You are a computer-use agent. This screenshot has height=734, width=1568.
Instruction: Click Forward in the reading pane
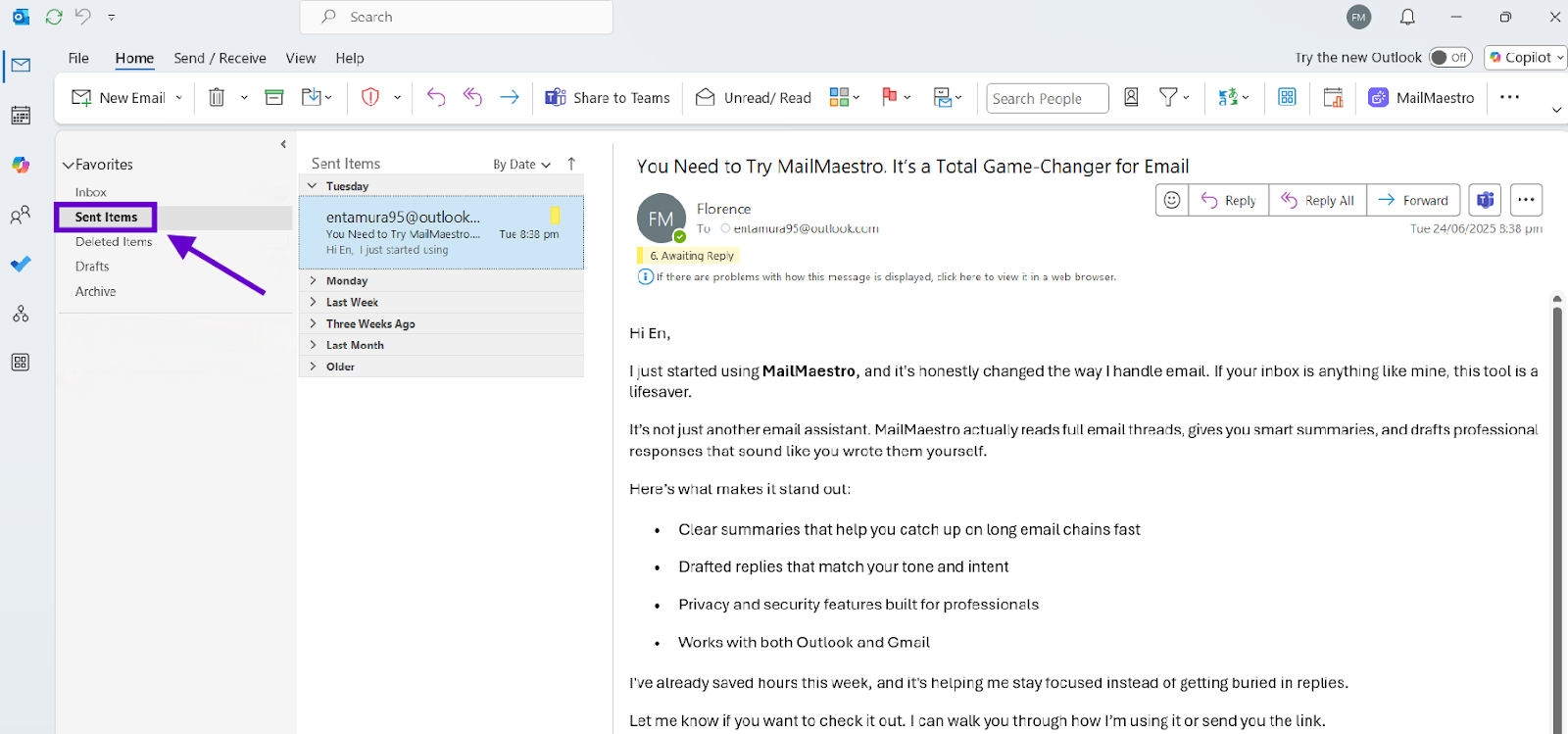pos(1413,200)
